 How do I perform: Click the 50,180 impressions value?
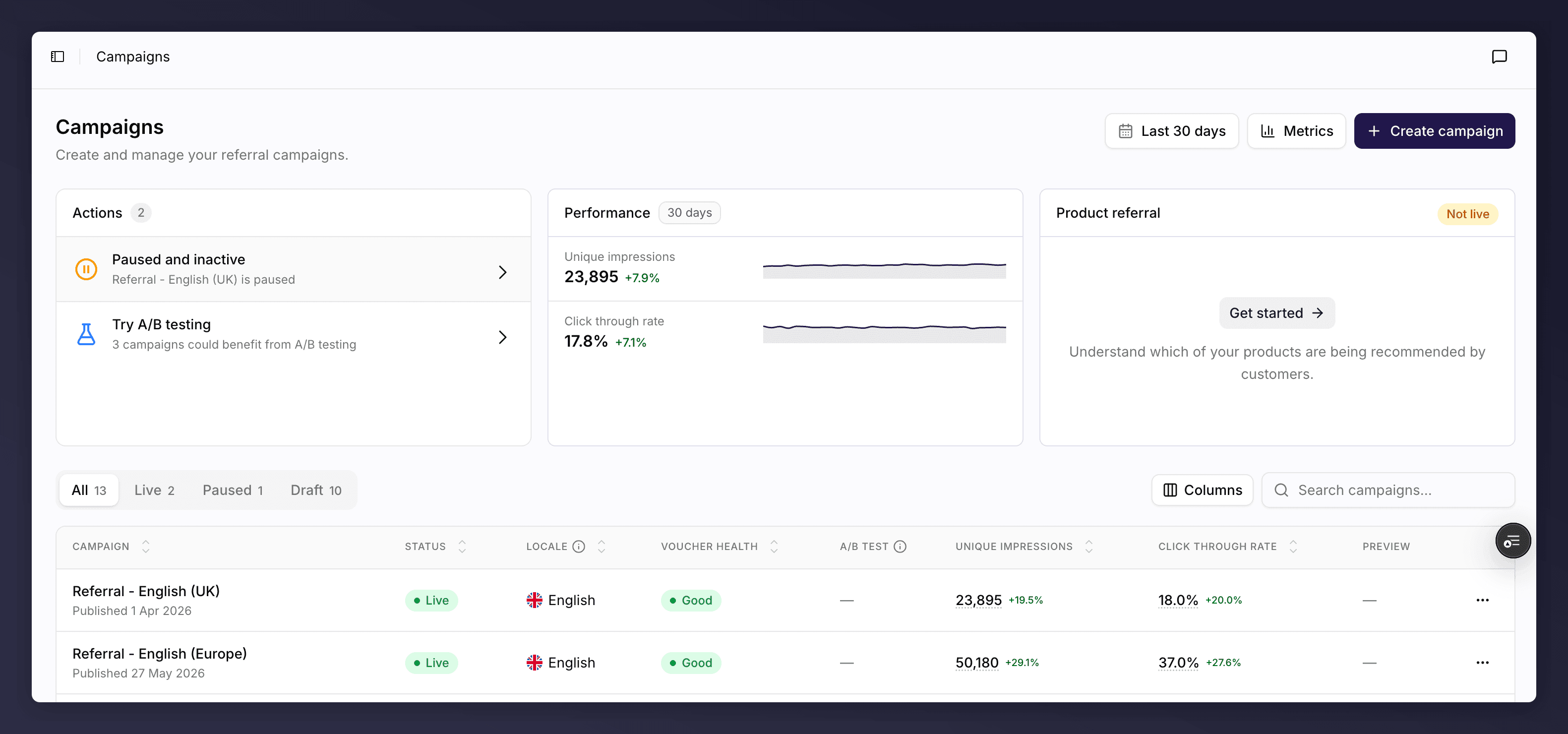[977, 663]
